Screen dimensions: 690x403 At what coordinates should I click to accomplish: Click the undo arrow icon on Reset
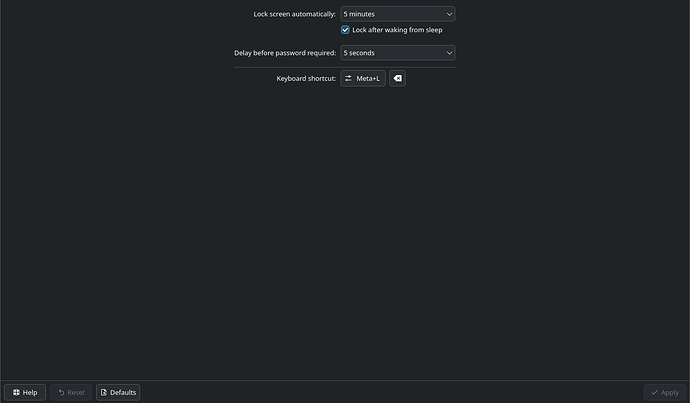coord(60,392)
